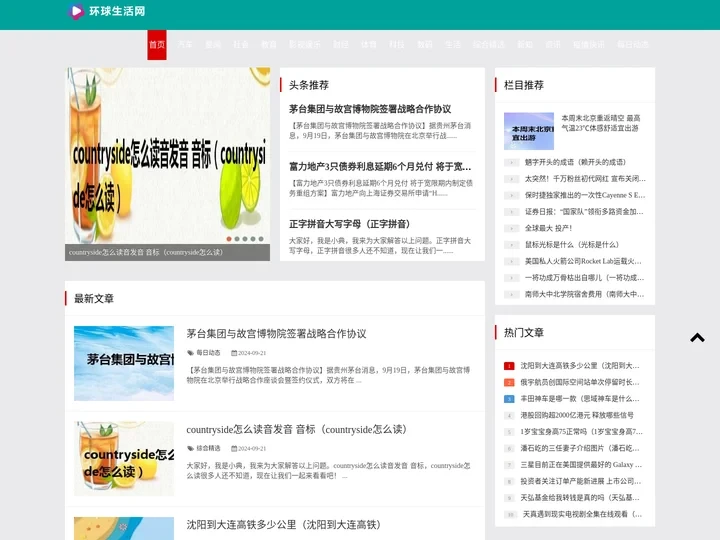Screen dimensions: 720x540
Task: Switch to the 影视娱乐 nav tab
Action: (304, 45)
